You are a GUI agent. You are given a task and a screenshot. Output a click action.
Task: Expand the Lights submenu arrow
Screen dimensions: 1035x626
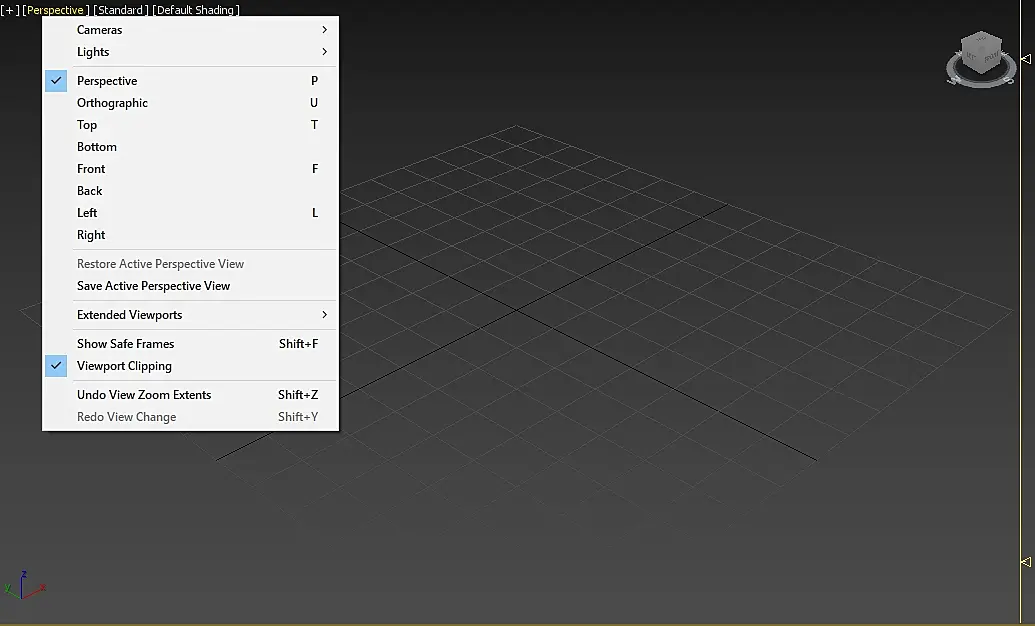point(324,52)
